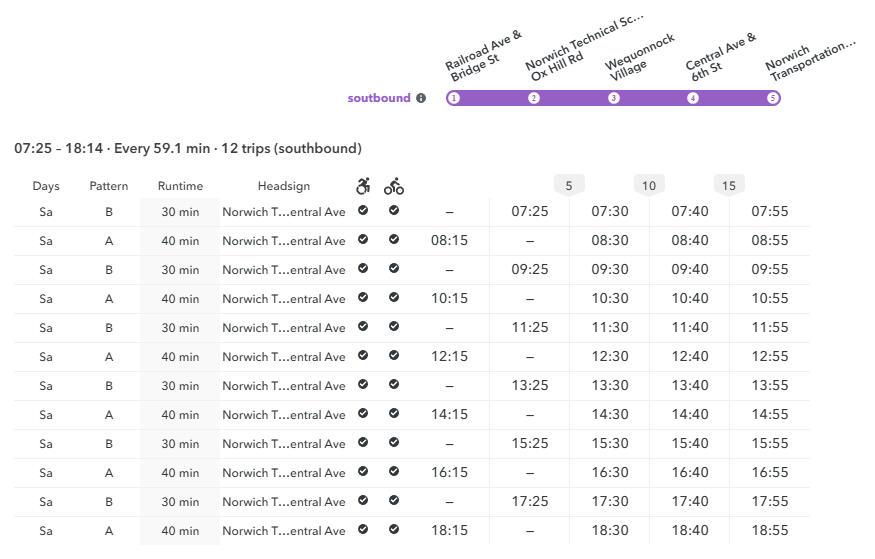Viewport: 875px width, 559px height.
Task: Select stop 5 Norwich Transportation marker
Action: [772, 98]
